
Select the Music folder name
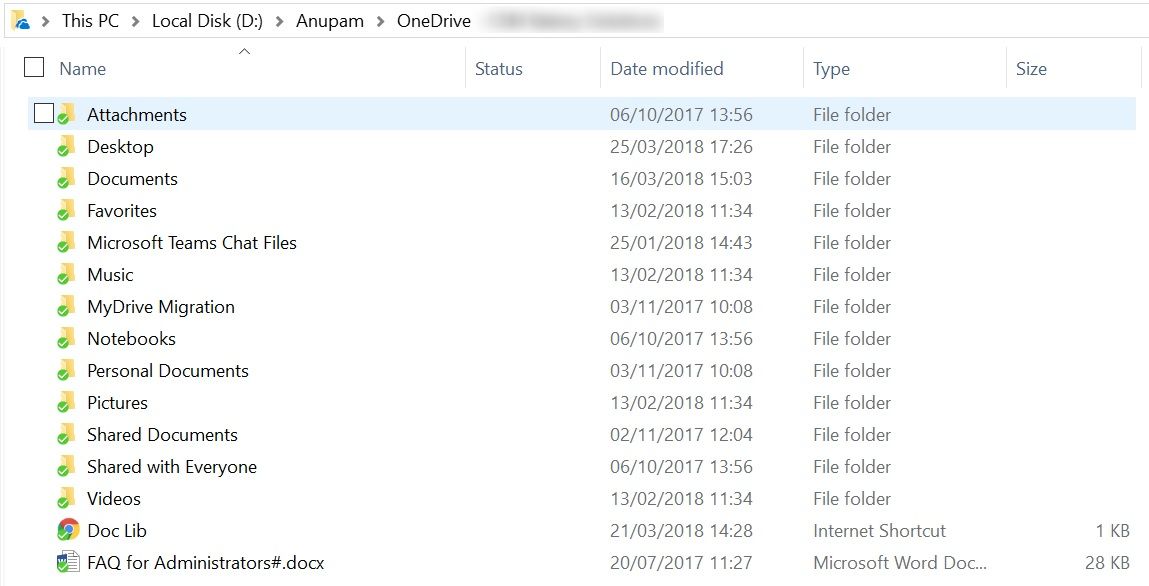pos(110,275)
